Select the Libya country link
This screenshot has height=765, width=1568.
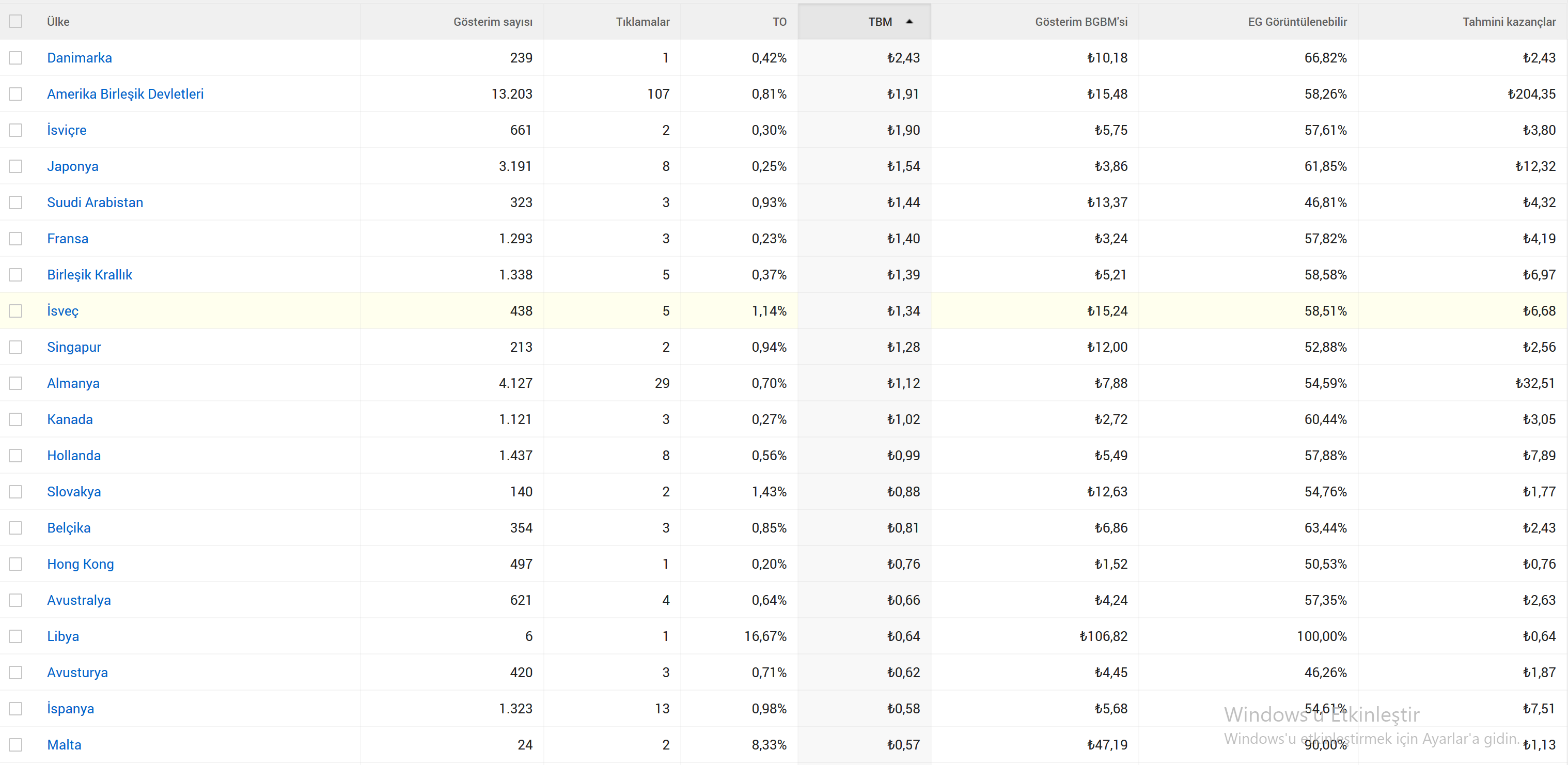point(62,636)
